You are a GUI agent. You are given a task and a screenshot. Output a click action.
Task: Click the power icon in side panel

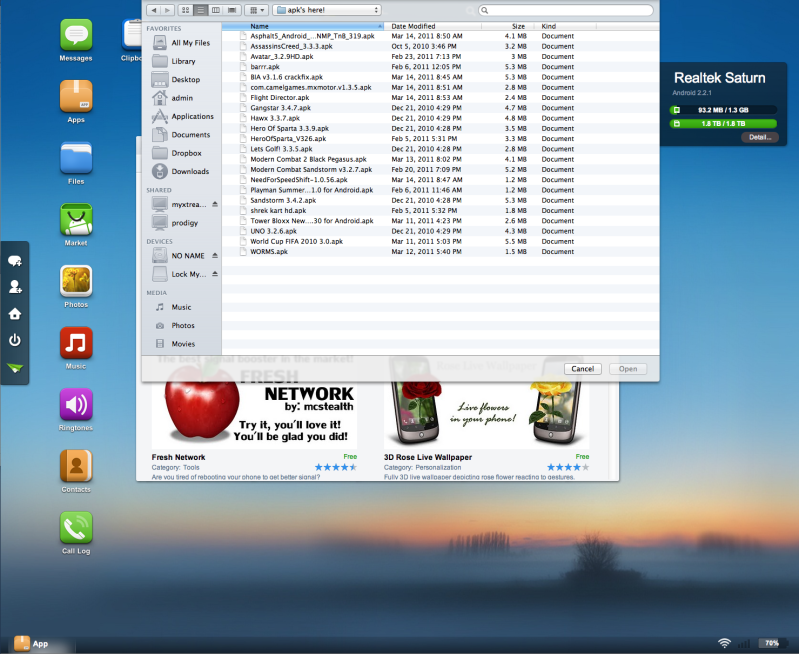(x=15, y=340)
